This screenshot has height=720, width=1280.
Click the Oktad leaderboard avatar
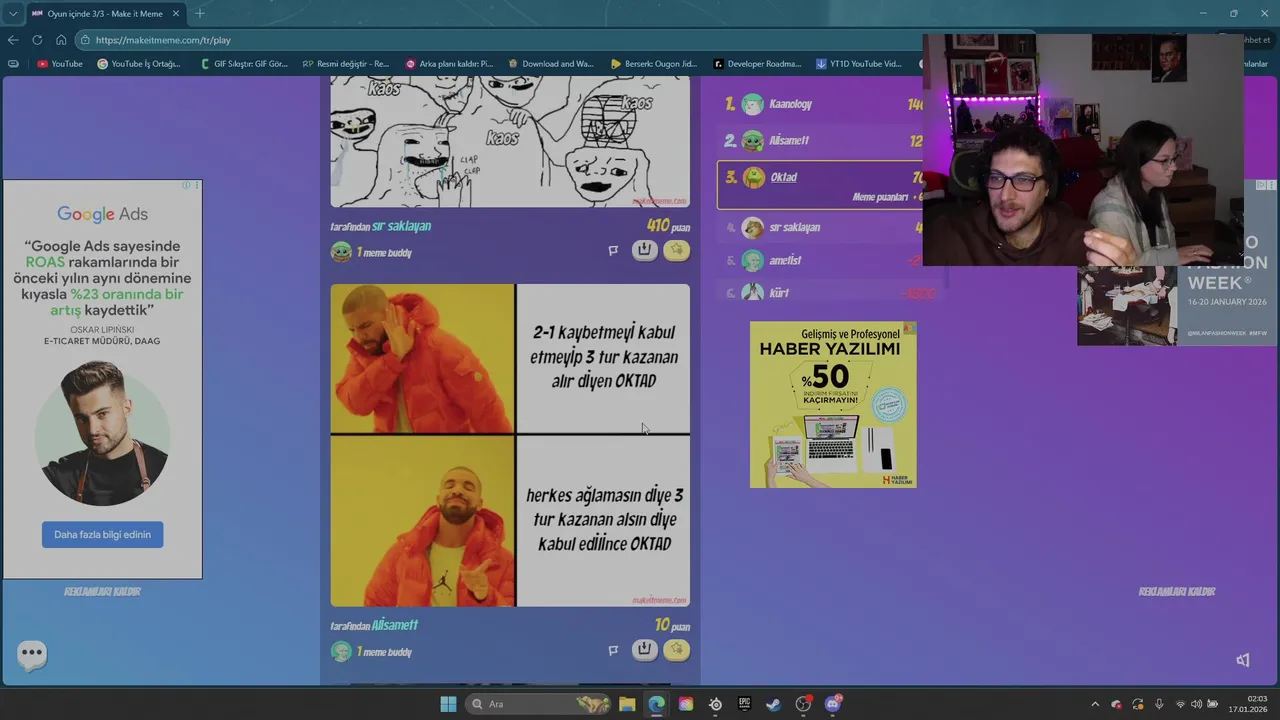tap(753, 177)
